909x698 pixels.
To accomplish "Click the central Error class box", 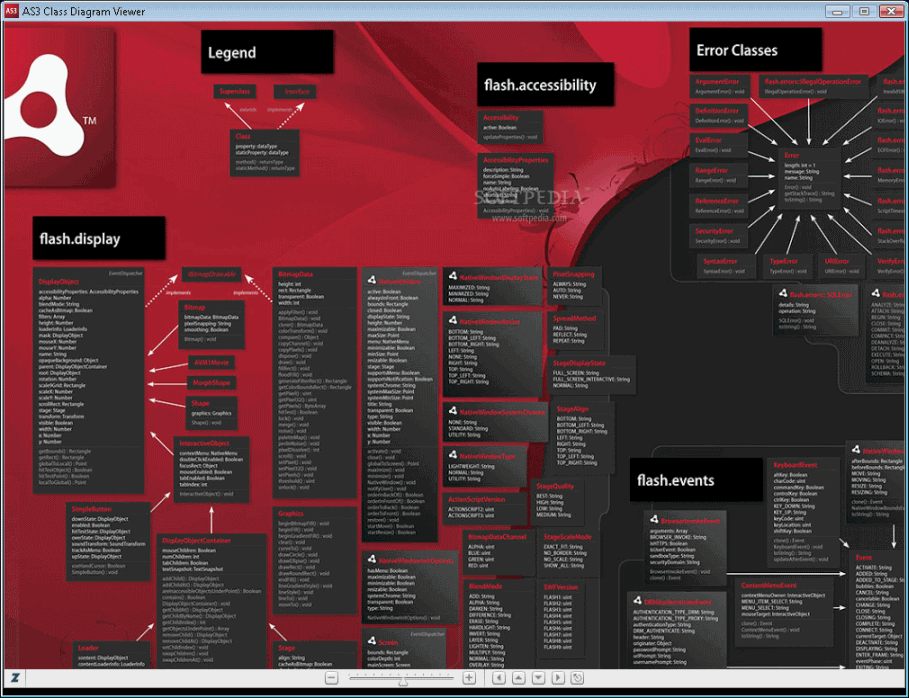I will tap(809, 178).
